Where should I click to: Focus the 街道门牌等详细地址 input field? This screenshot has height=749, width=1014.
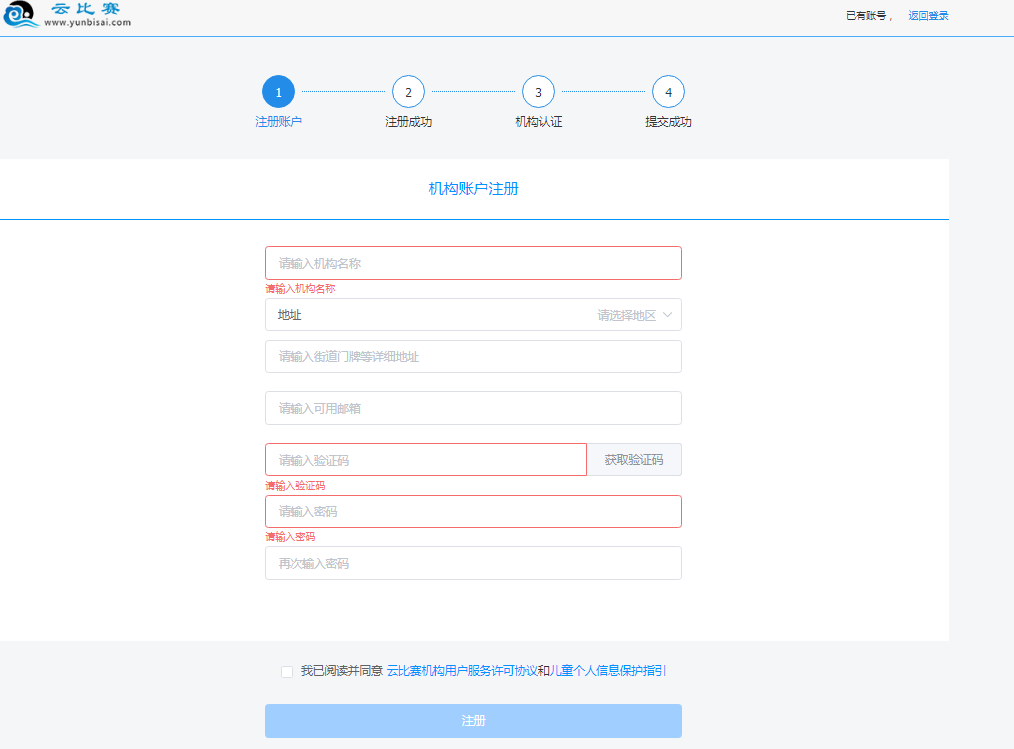(x=473, y=356)
